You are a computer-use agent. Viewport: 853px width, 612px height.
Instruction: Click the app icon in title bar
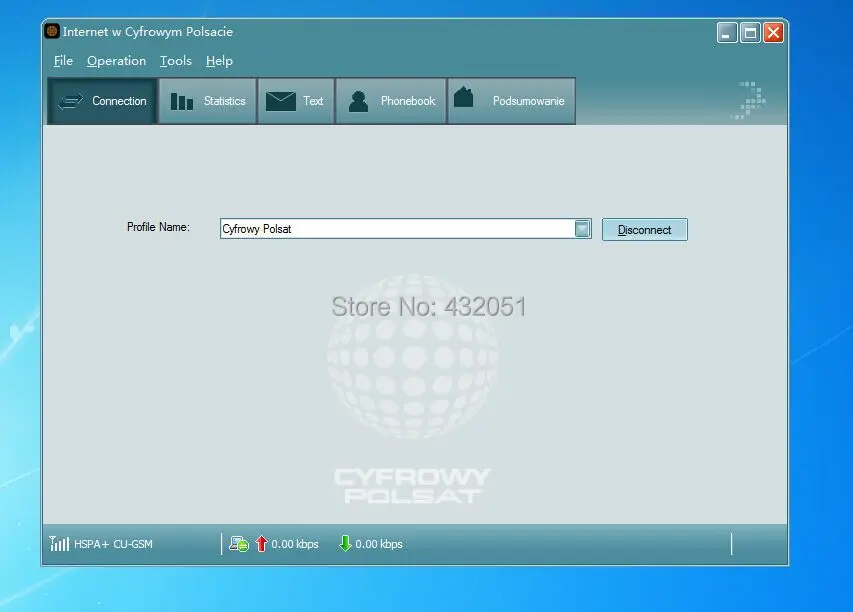click(x=52, y=32)
